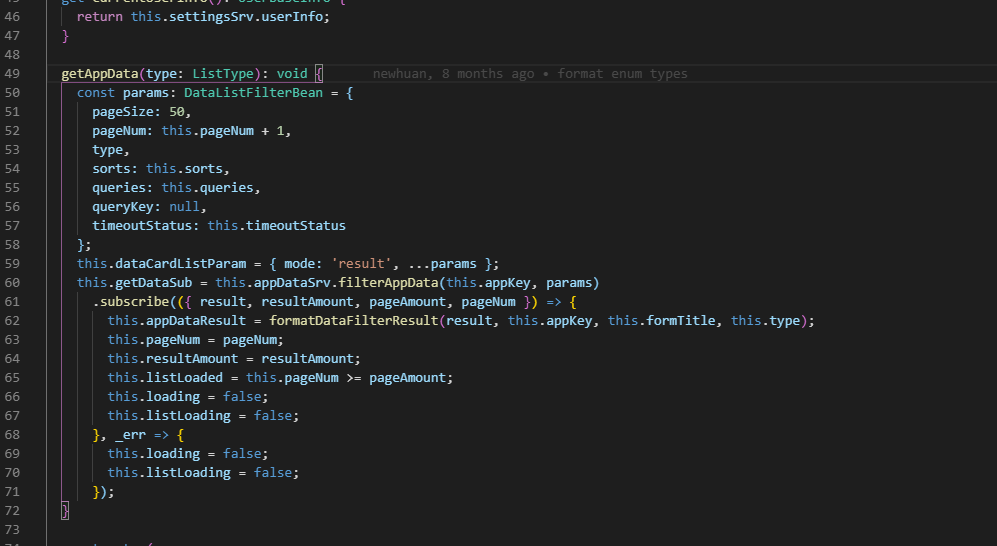Click line number 68 in the gutter
Viewport: 997px width, 546px height.
12,435
